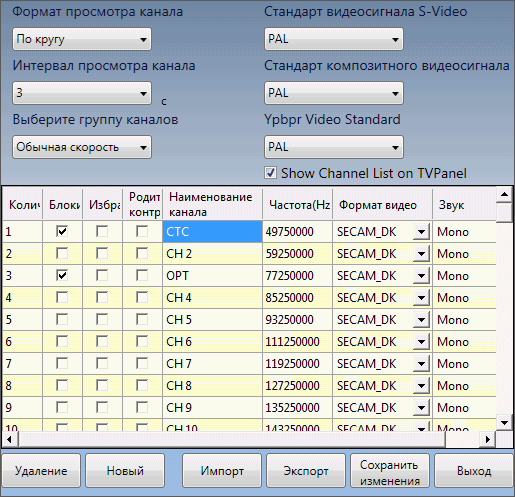Click the 'Наименование канала' column header

click(212, 204)
